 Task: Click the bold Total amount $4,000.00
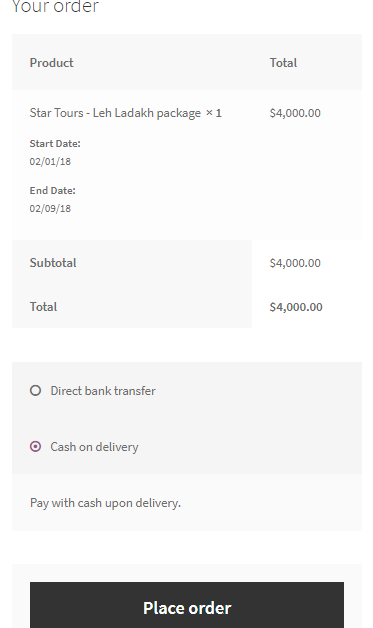coord(296,307)
